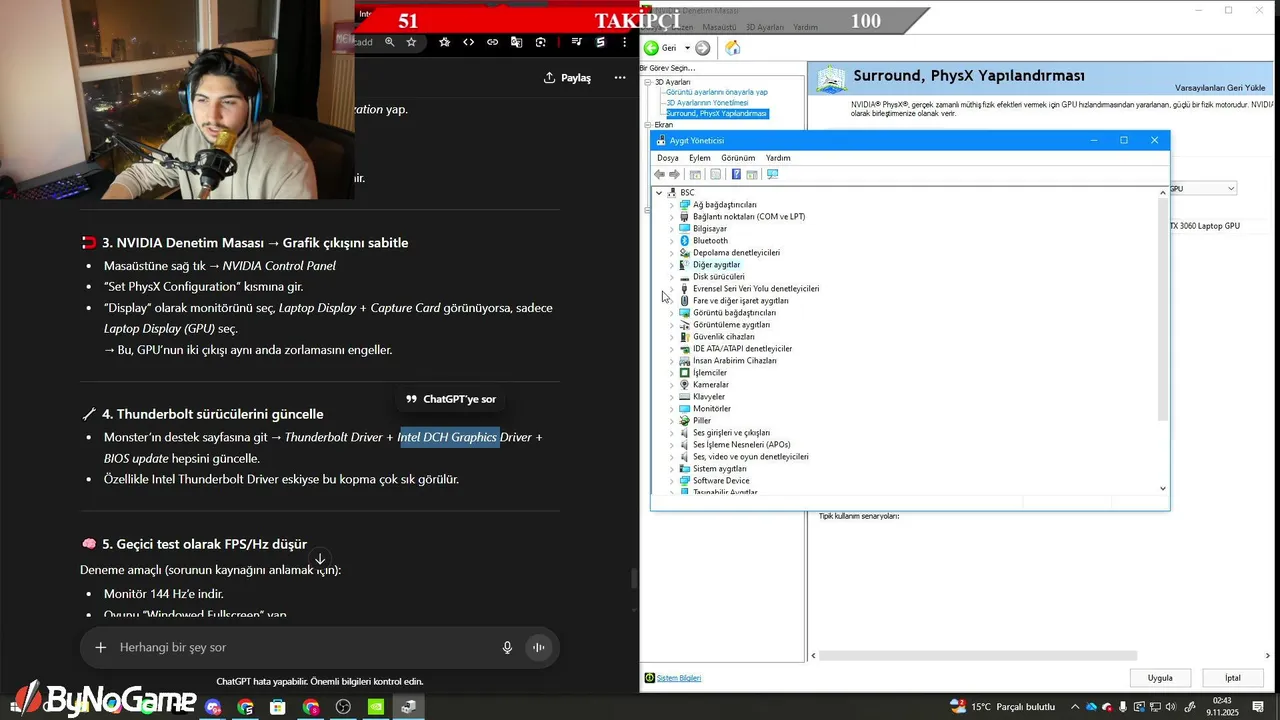Open the browser three-dot menu
1280x720 pixels.
(x=625, y=42)
